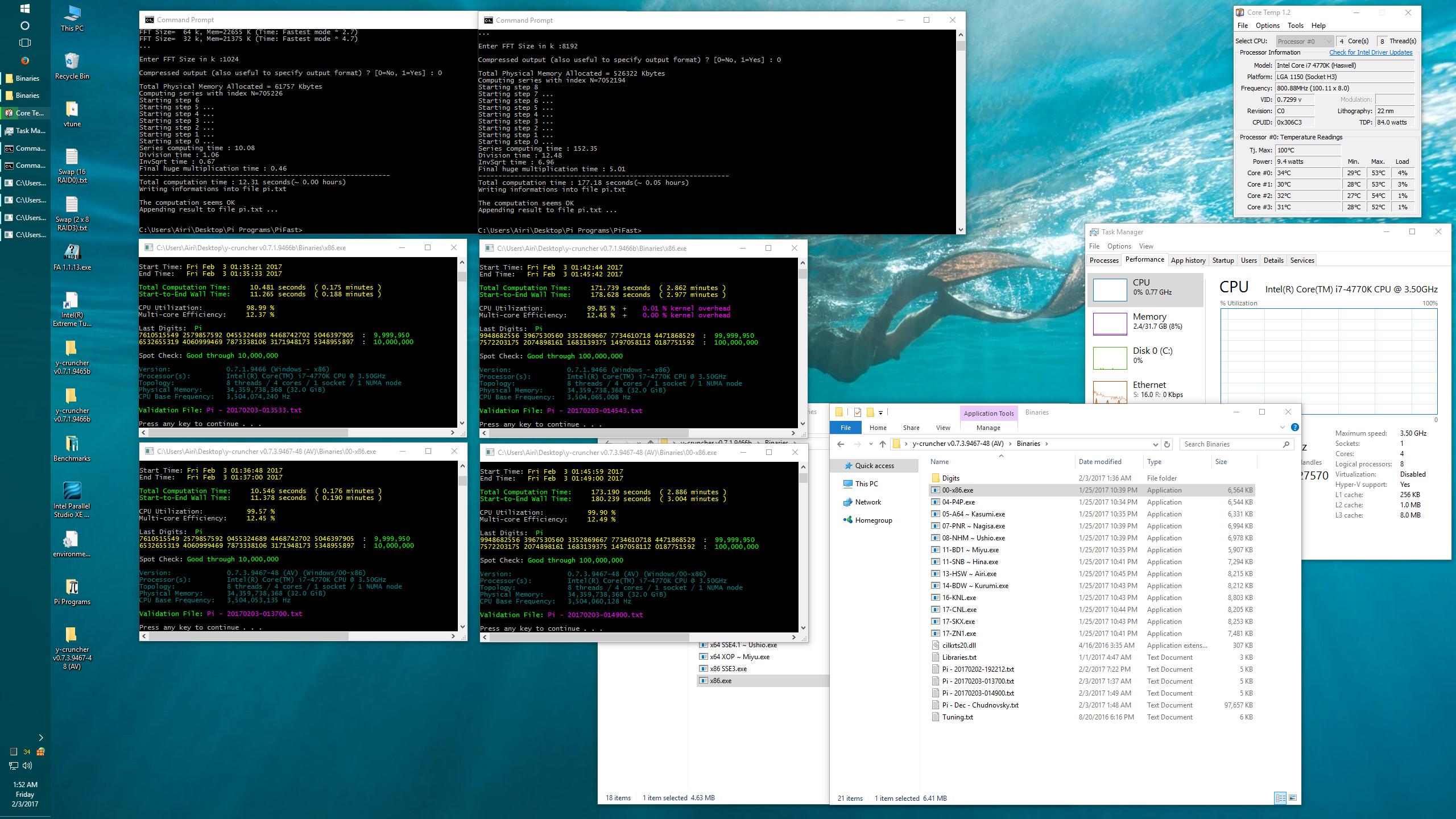Show hidden system tray icons

click(x=40, y=738)
